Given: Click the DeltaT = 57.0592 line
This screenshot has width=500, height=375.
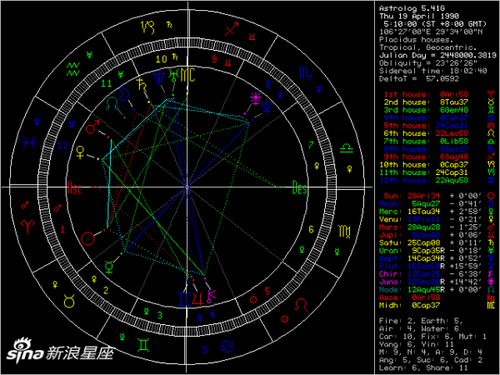Looking at the screenshot, I should point(419,79).
